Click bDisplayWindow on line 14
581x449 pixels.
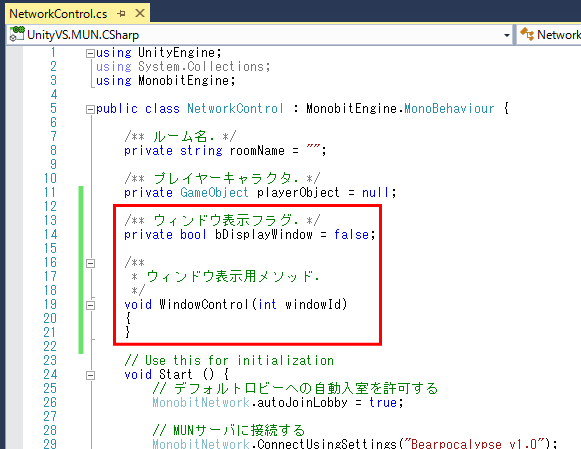pos(263,235)
